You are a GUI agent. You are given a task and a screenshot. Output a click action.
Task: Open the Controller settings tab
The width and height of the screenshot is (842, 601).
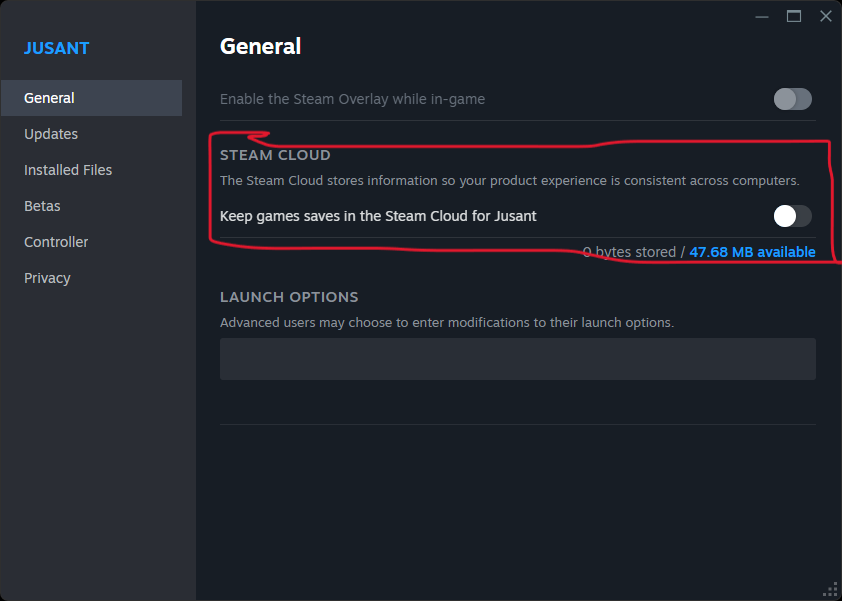point(56,242)
